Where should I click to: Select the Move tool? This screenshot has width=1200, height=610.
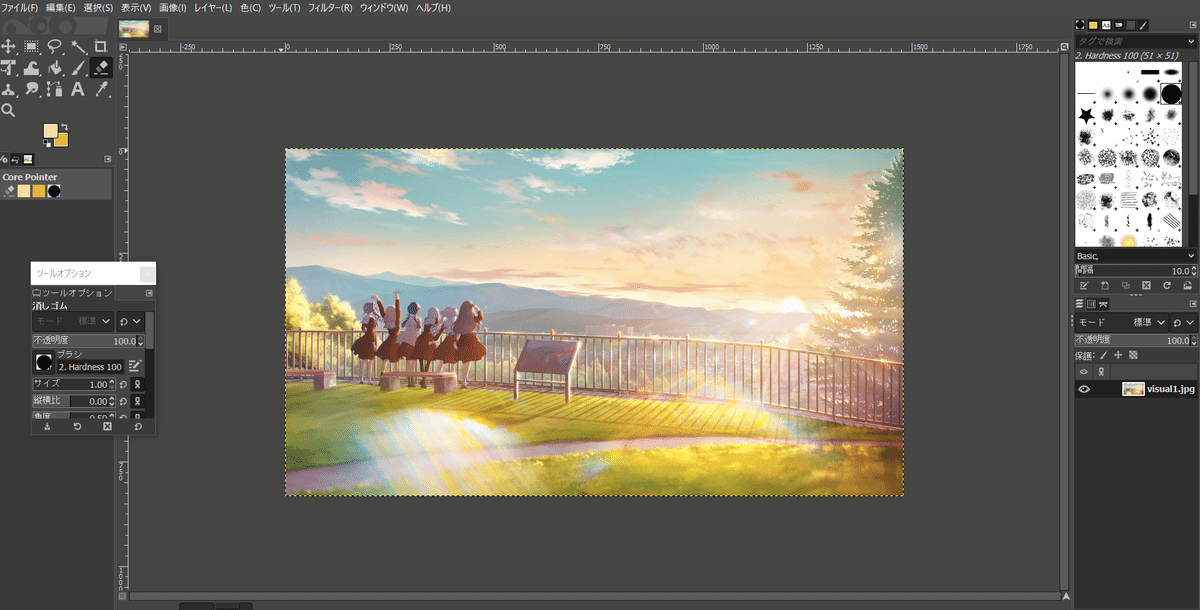tap(8, 46)
